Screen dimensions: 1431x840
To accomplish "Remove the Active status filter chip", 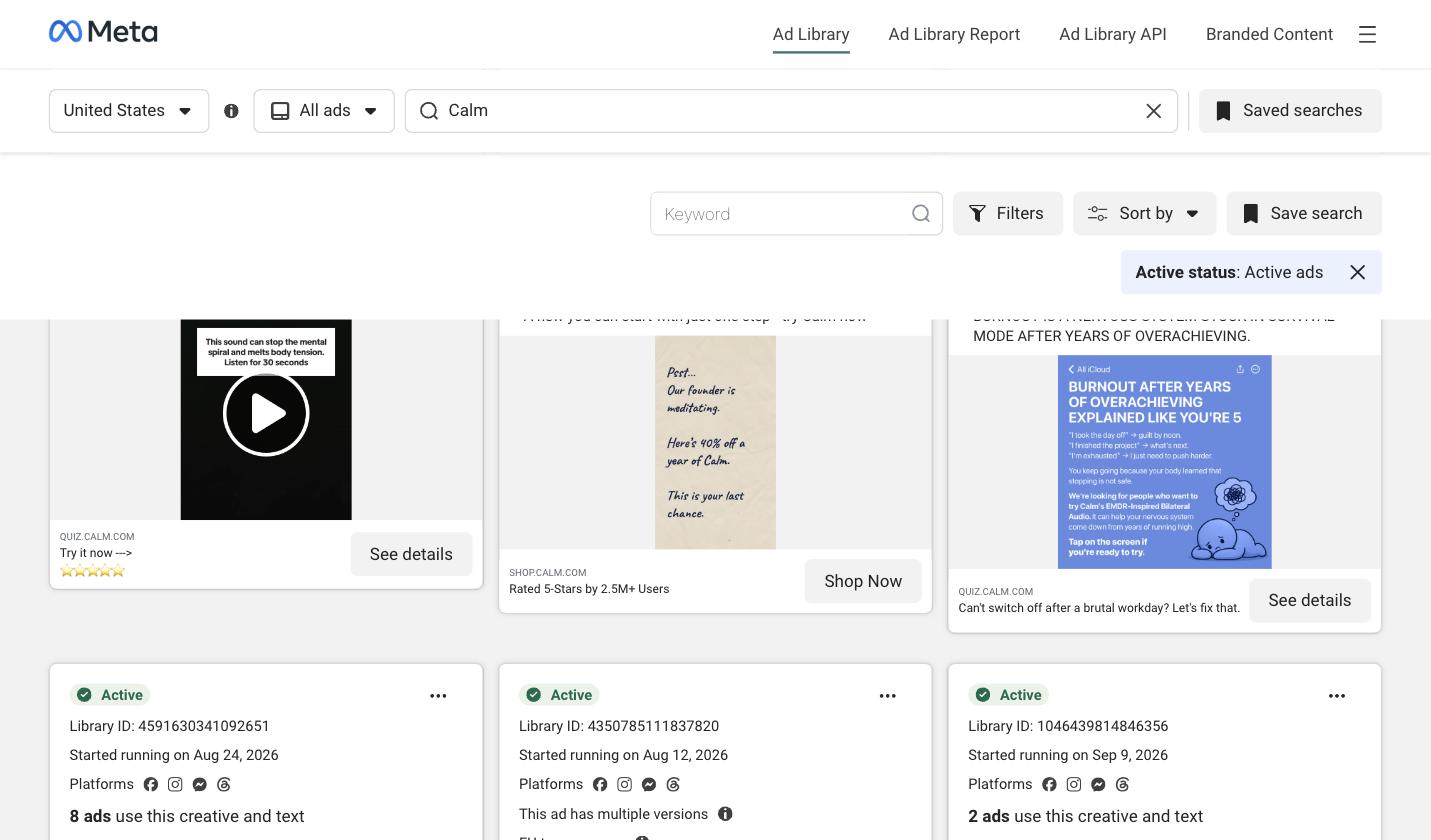I will [1357, 272].
